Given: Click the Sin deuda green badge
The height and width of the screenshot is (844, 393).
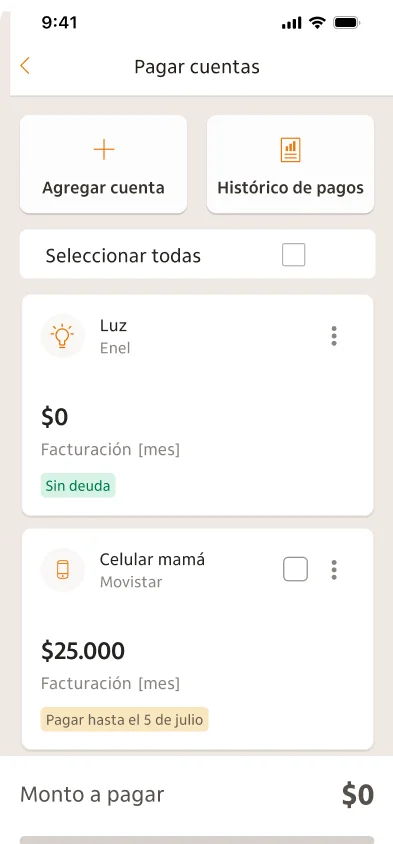Looking at the screenshot, I should tap(78, 486).
